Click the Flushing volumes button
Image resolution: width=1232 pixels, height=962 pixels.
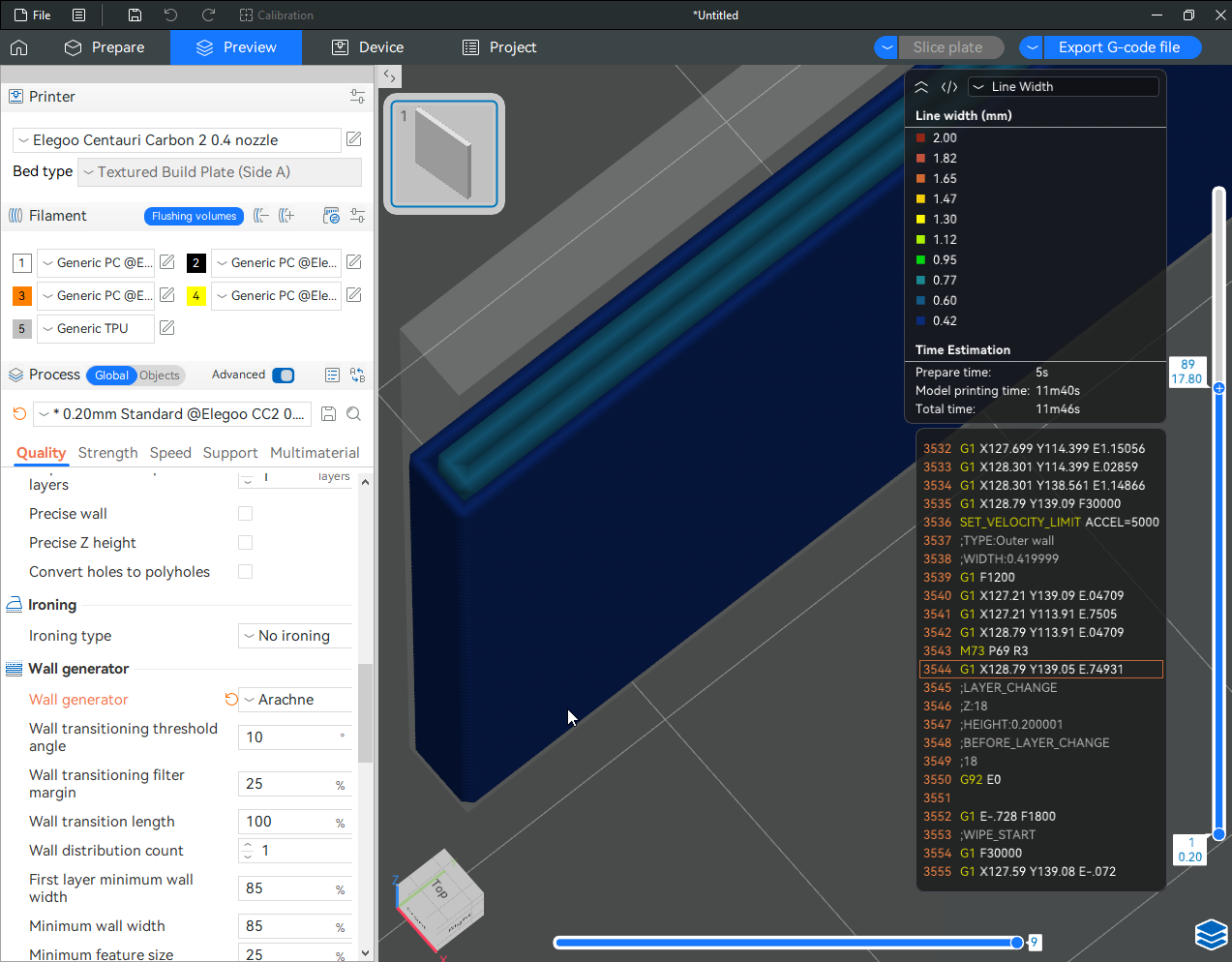(194, 216)
